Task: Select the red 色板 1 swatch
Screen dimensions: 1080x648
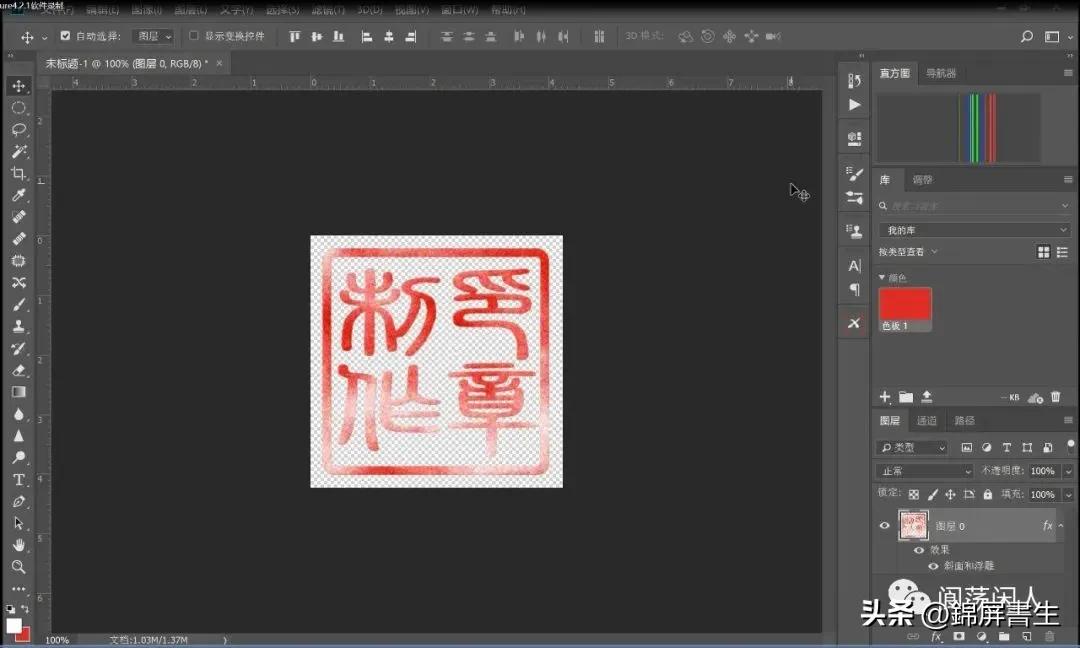Action: tap(904, 305)
